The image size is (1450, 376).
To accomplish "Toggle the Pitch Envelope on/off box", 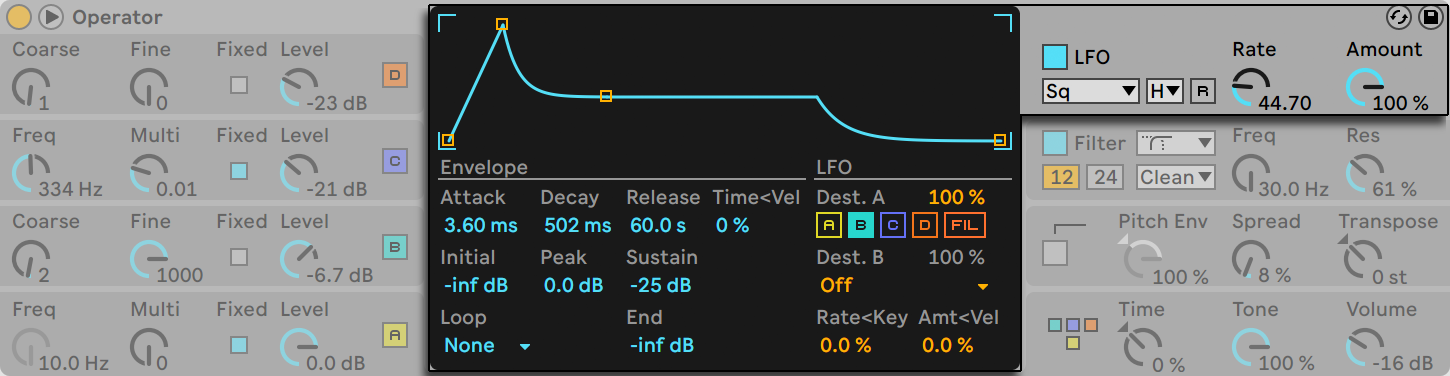I will coord(1054,253).
